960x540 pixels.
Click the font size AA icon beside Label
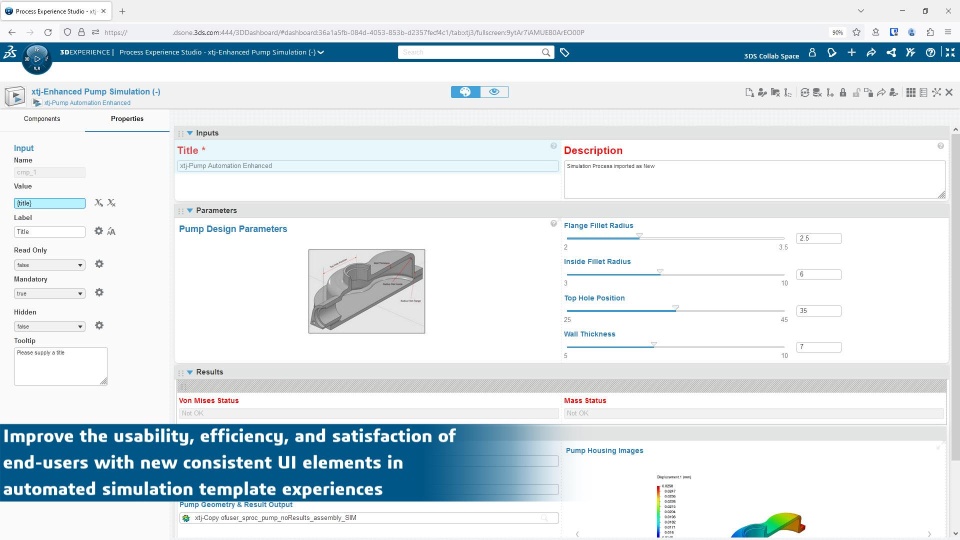[111, 231]
